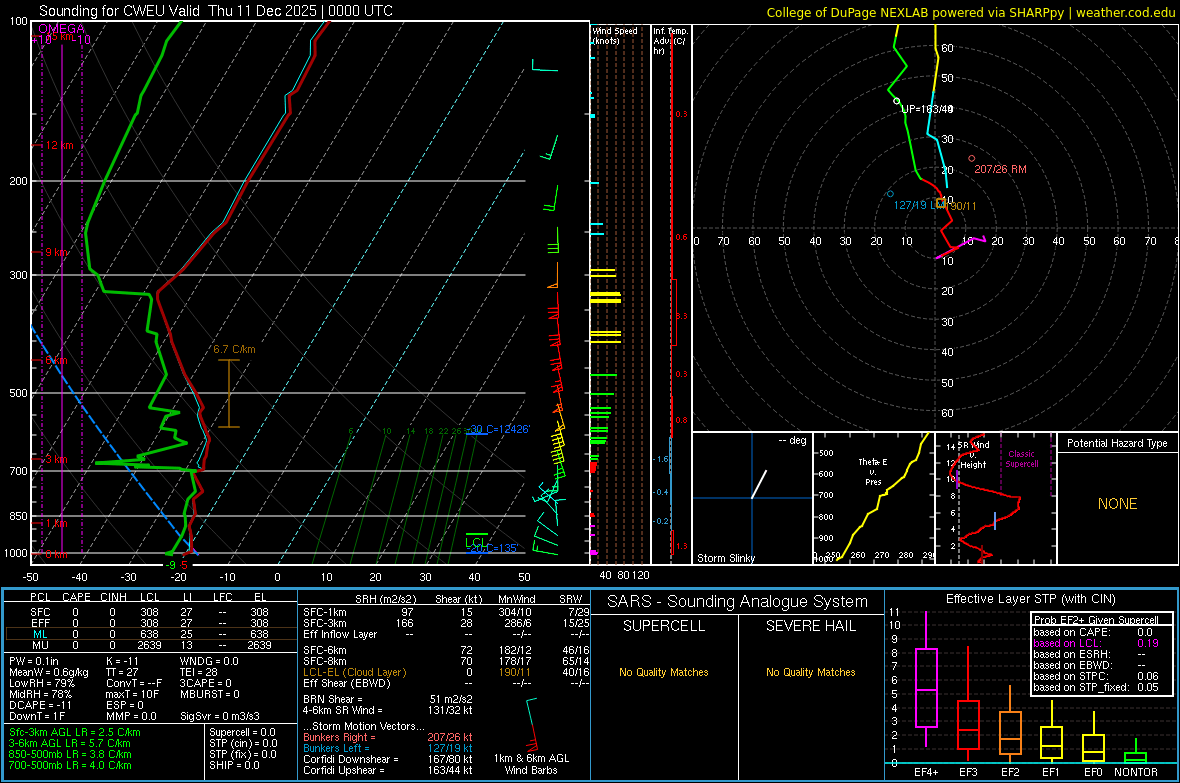Click the 'LCL-EL (Cloud Layer)' row
The image size is (1180, 783).
click(446, 672)
